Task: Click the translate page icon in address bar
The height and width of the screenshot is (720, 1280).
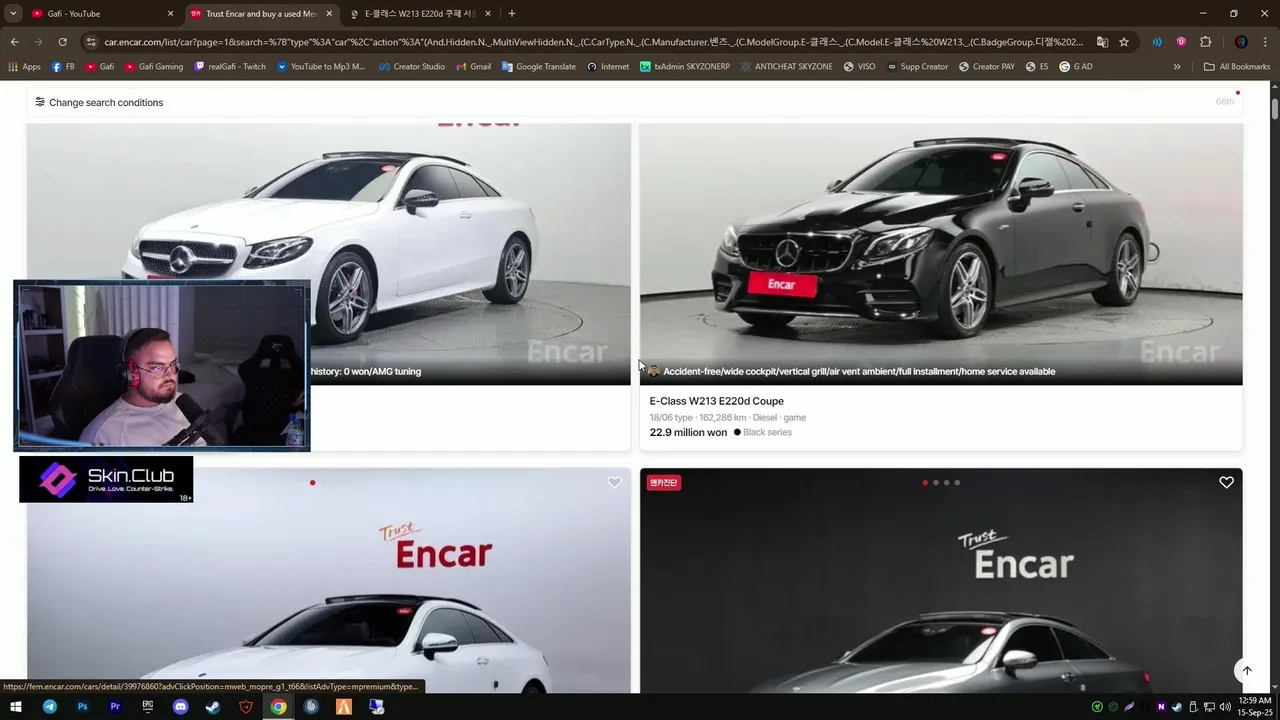Action: coord(1102,42)
